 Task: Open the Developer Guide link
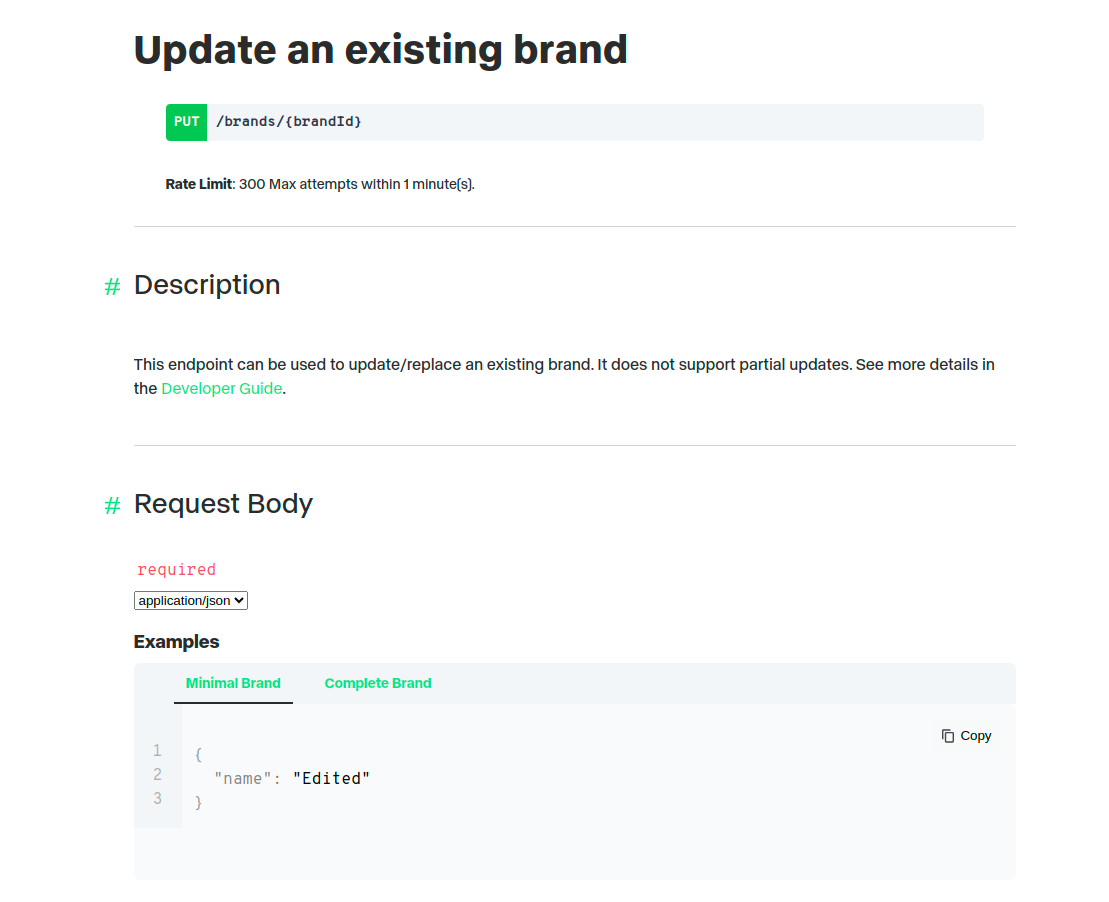tap(222, 389)
